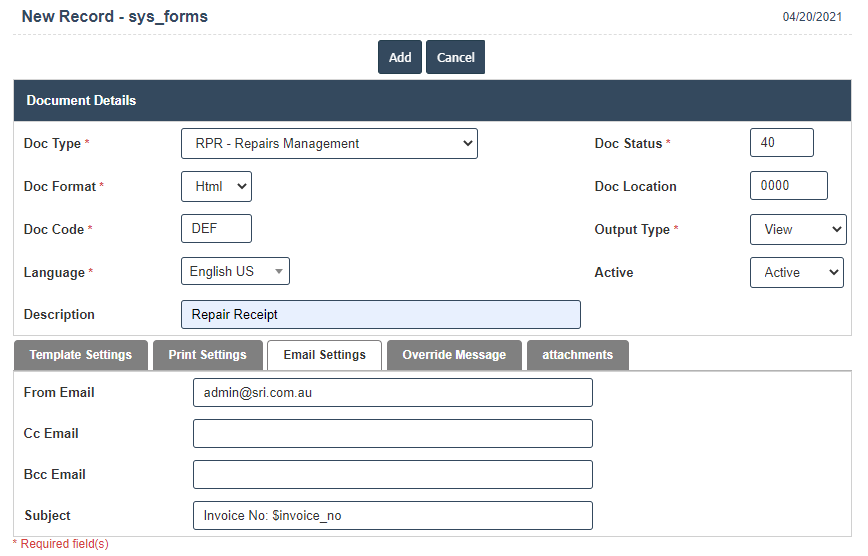The width and height of the screenshot is (868, 556).
Task: Click the Add button
Action: 399,57
